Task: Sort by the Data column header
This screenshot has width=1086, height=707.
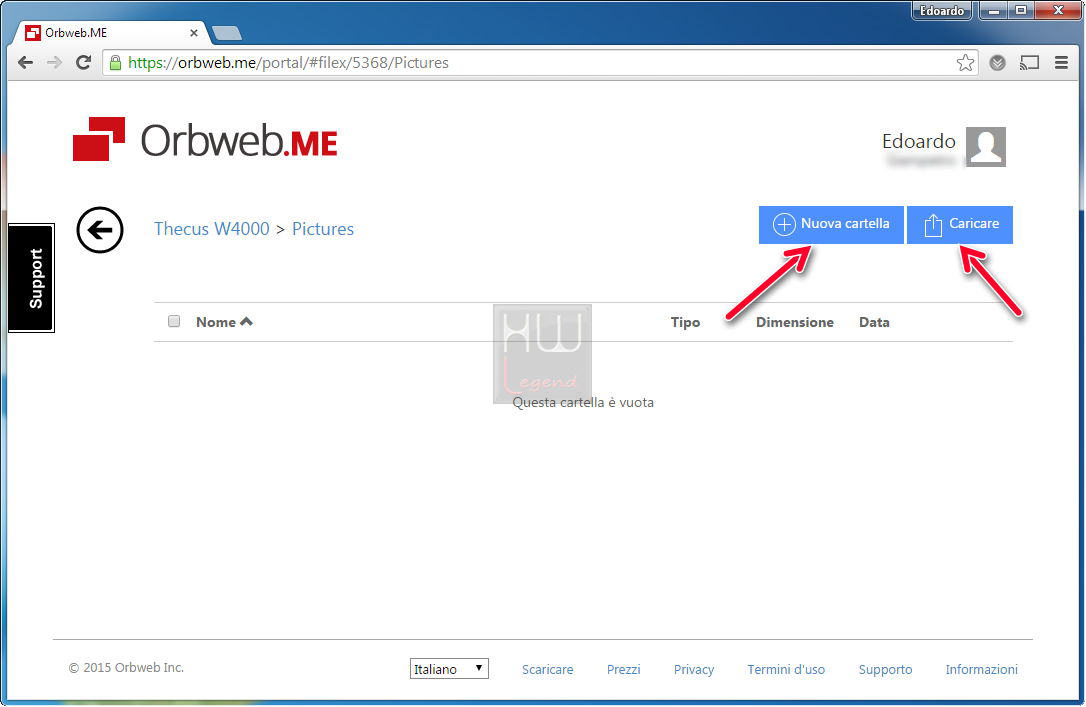Action: (x=874, y=322)
